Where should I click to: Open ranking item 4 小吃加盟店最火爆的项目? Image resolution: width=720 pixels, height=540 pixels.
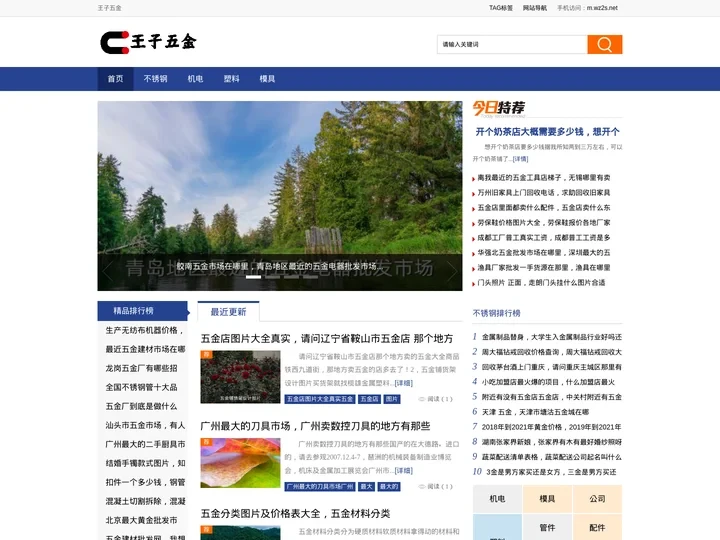[x=548, y=382]
